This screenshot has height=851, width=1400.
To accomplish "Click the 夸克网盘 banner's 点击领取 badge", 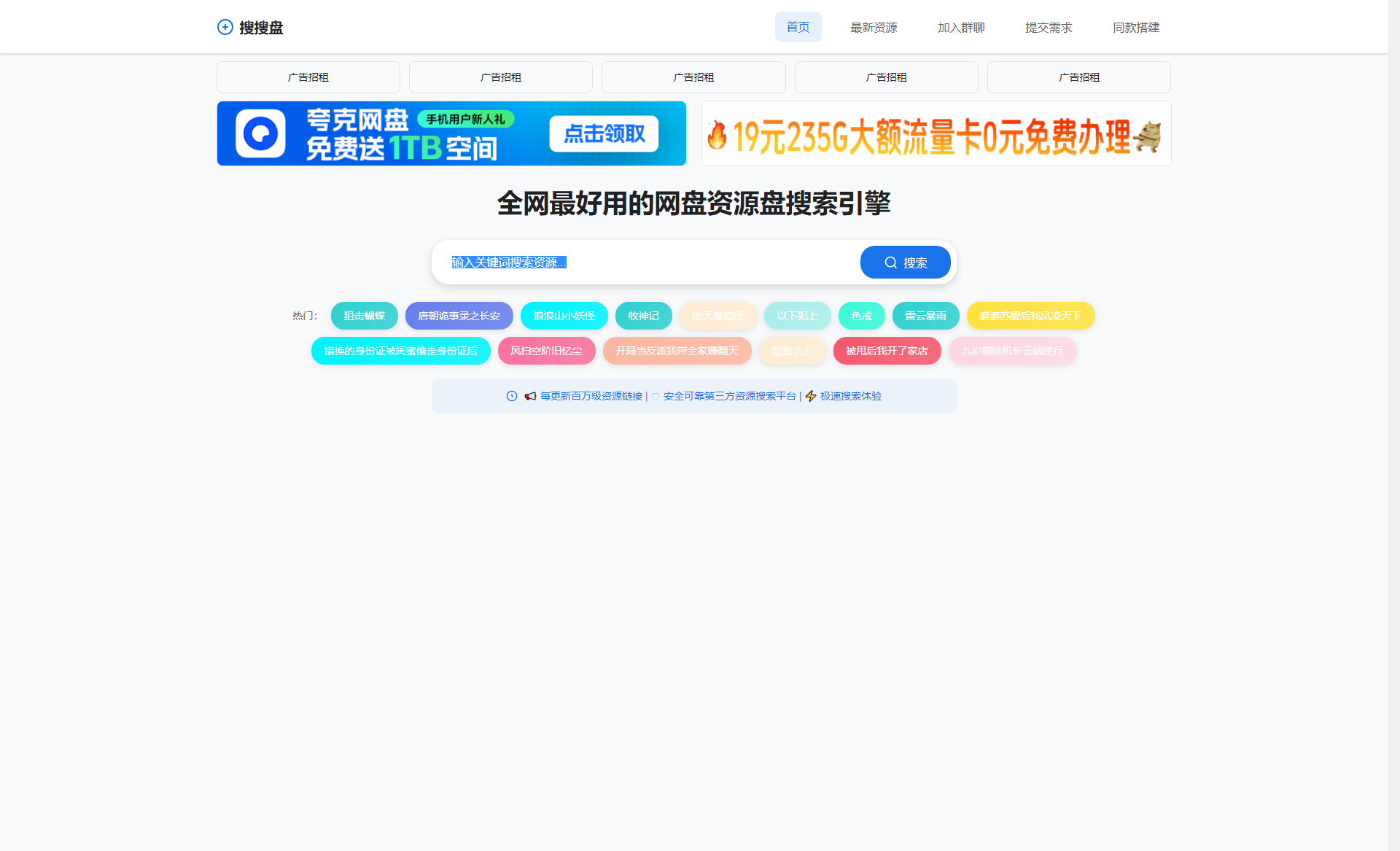I will 603,133.
